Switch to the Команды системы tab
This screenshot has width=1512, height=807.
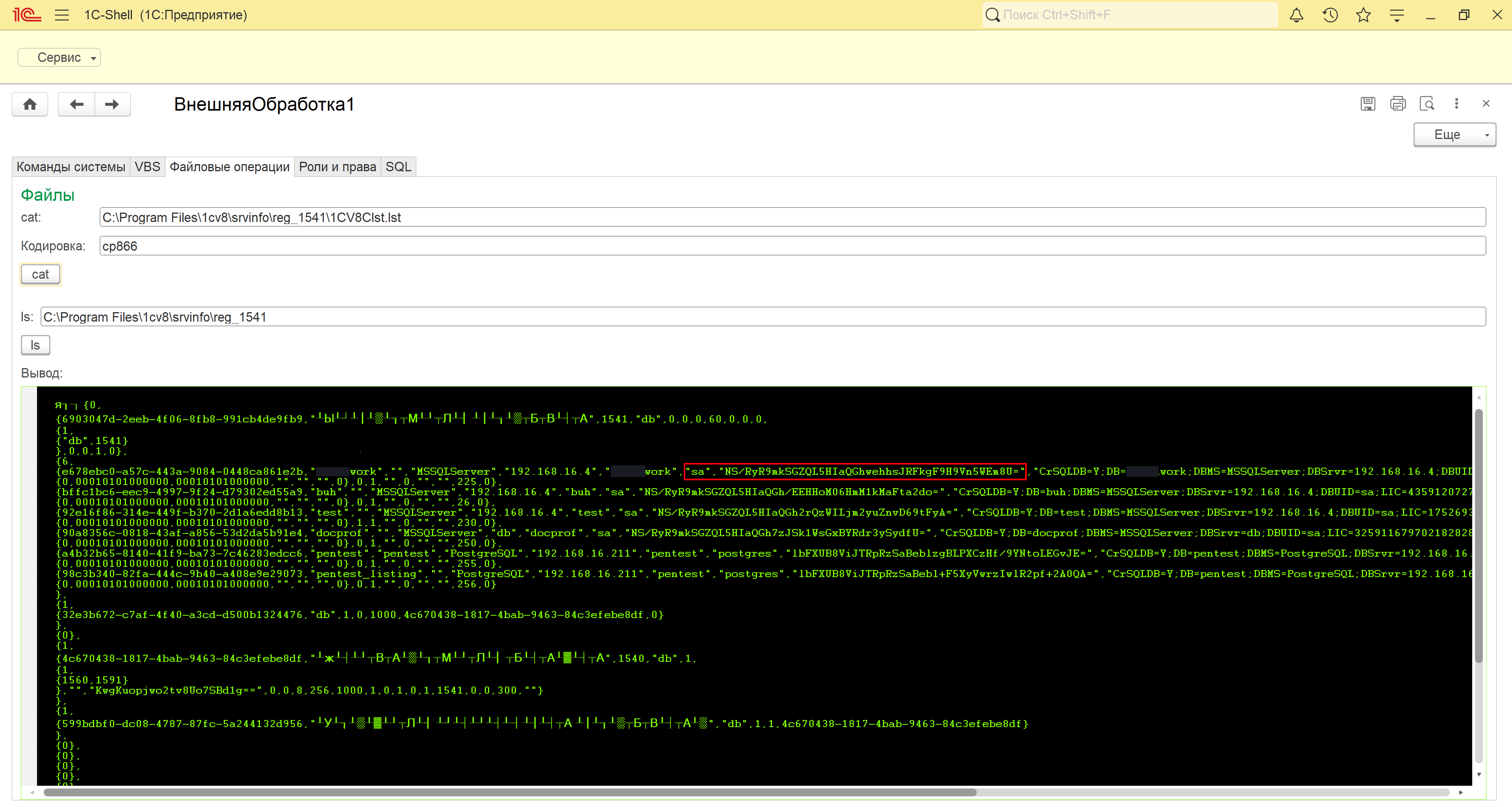coord(71,167)
